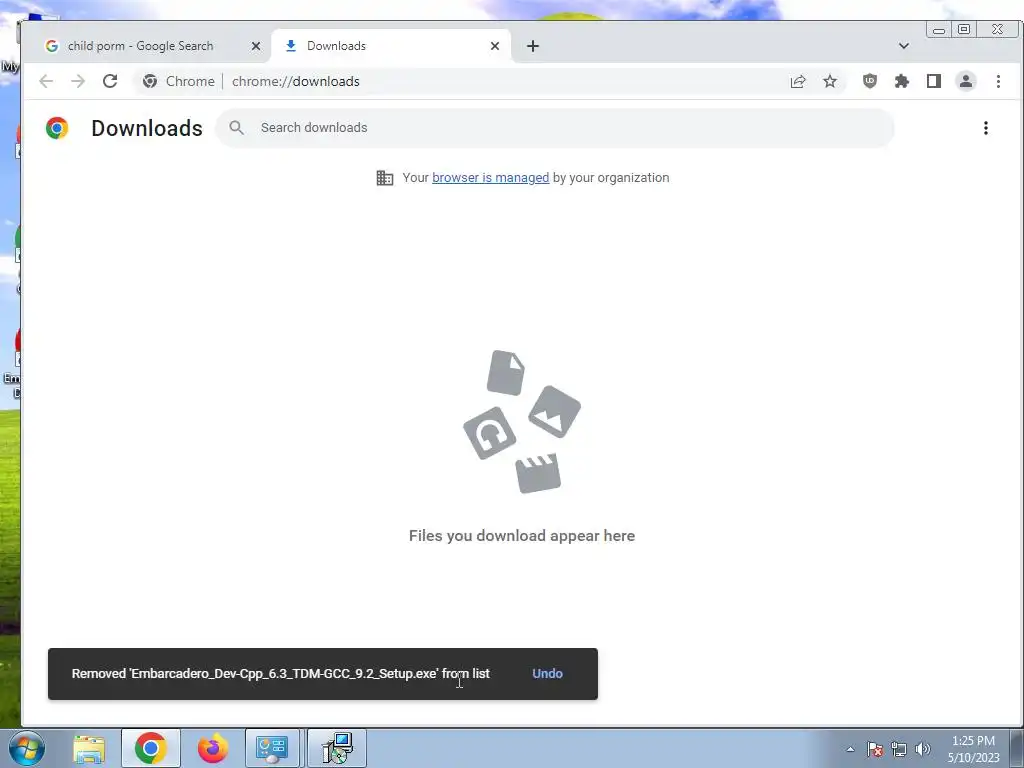
Task: Click Chrome taskbar icon
Action: click(x=150, y=748)
